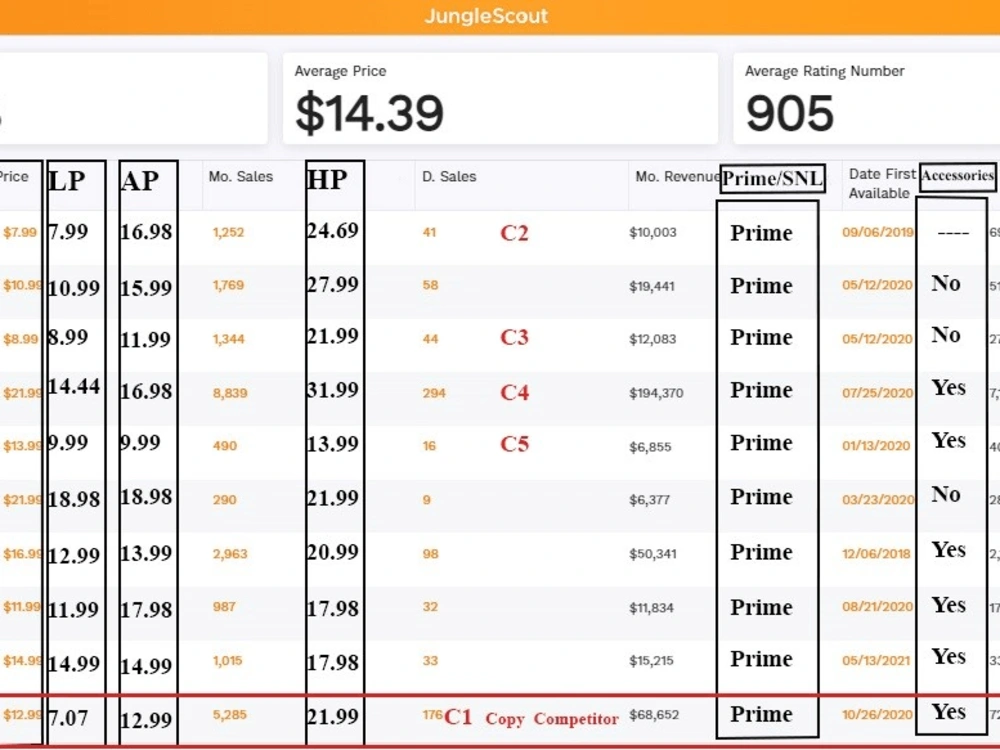Click the Prime/SNL header box
The height and width of the screenshot is (750, 1000).
tap(772, 179)
